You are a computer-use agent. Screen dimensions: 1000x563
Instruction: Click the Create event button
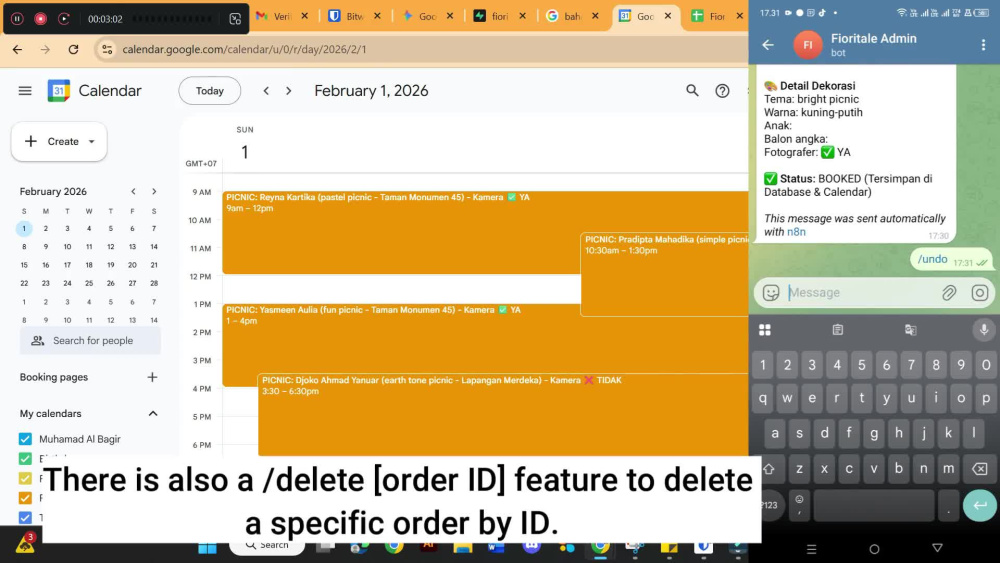click(59, 142)
